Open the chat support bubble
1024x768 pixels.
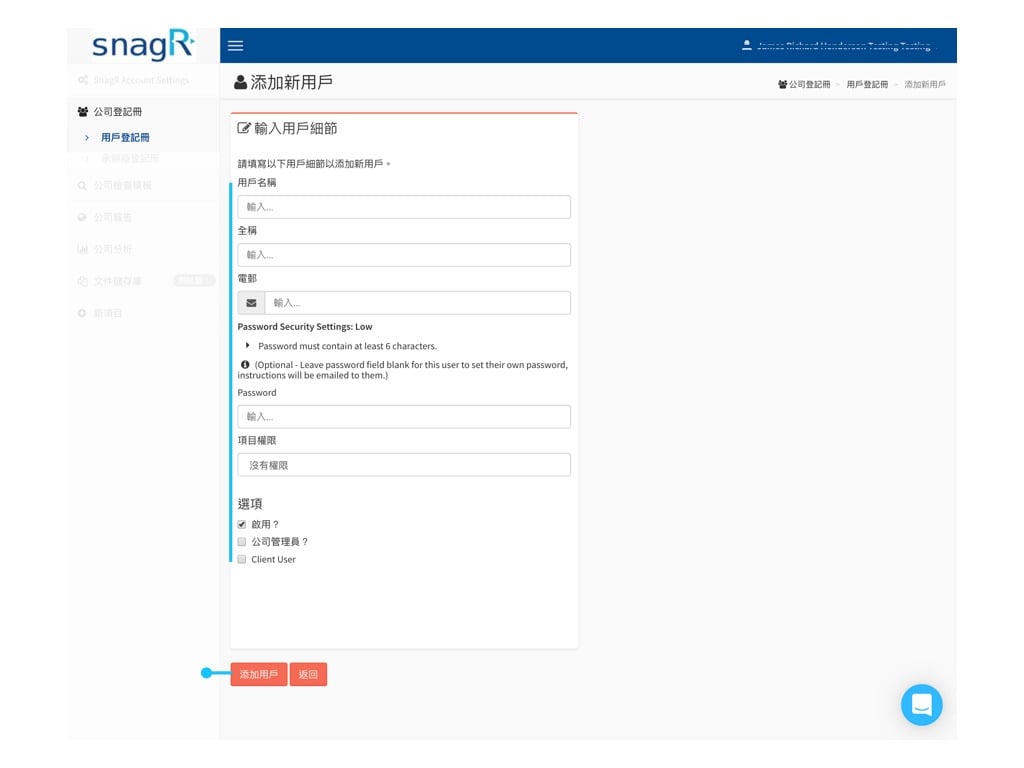click(921, 704)
